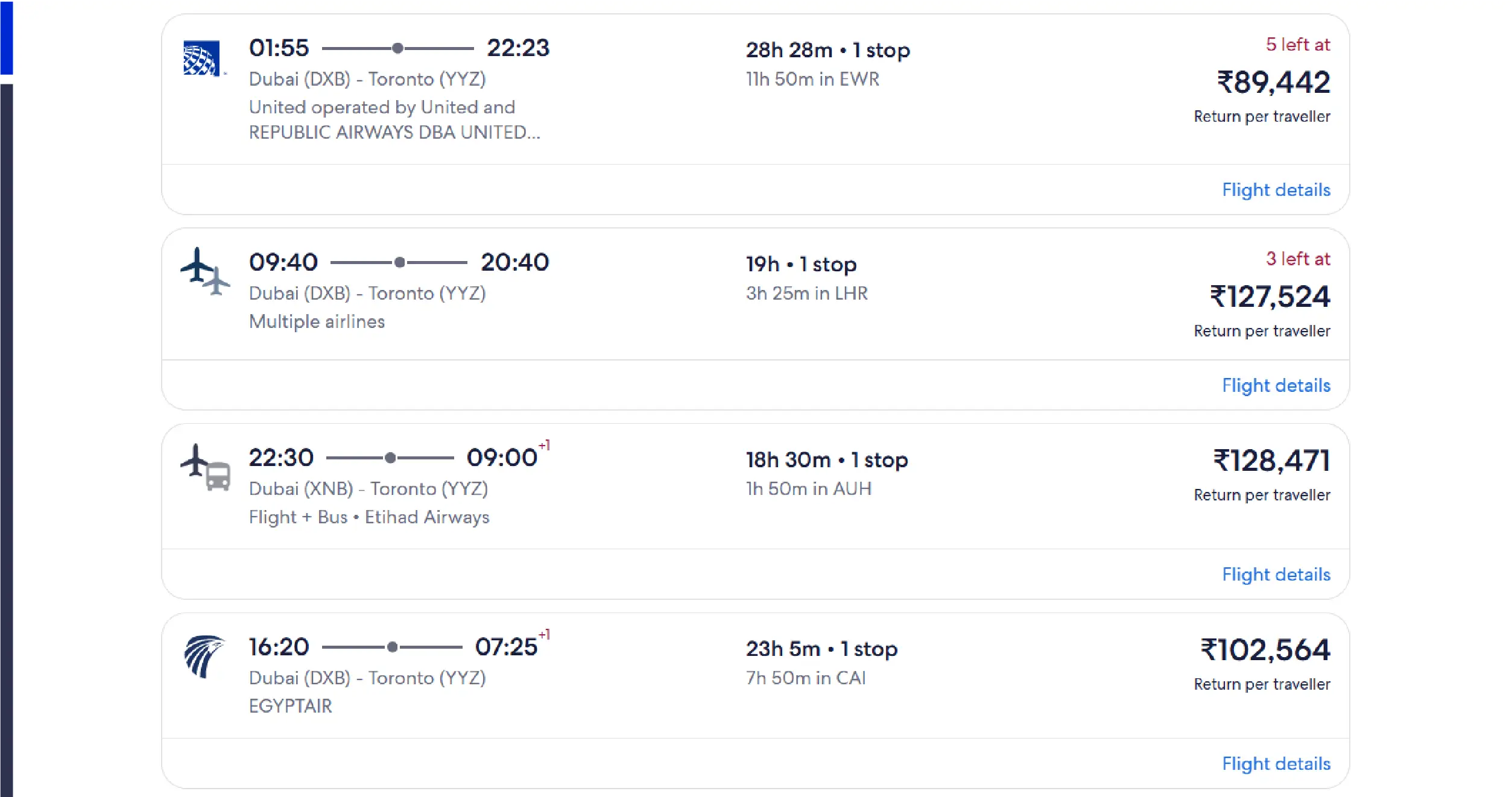
Task: Click the stop dot on the 01:55 flight
Action: click(397, 48)
